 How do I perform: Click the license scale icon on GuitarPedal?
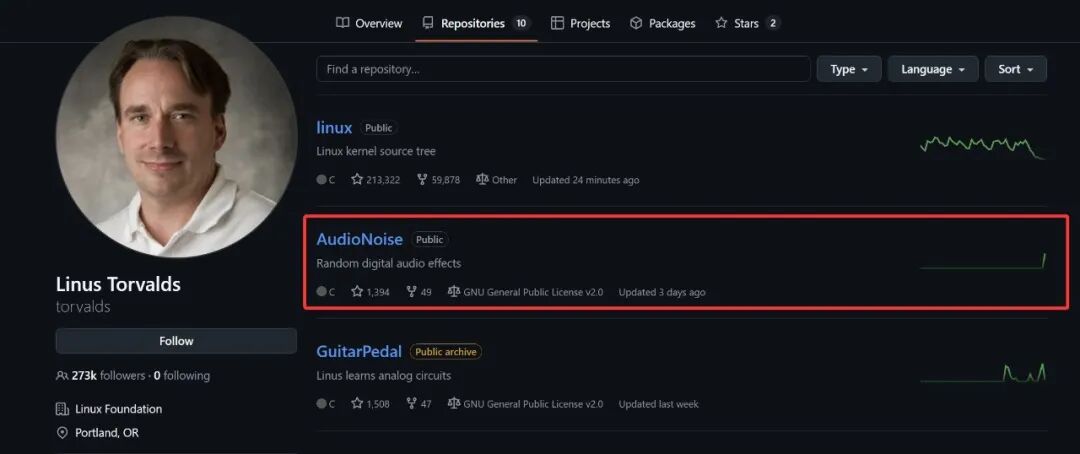pyautogui.click(x=454, y=404)
